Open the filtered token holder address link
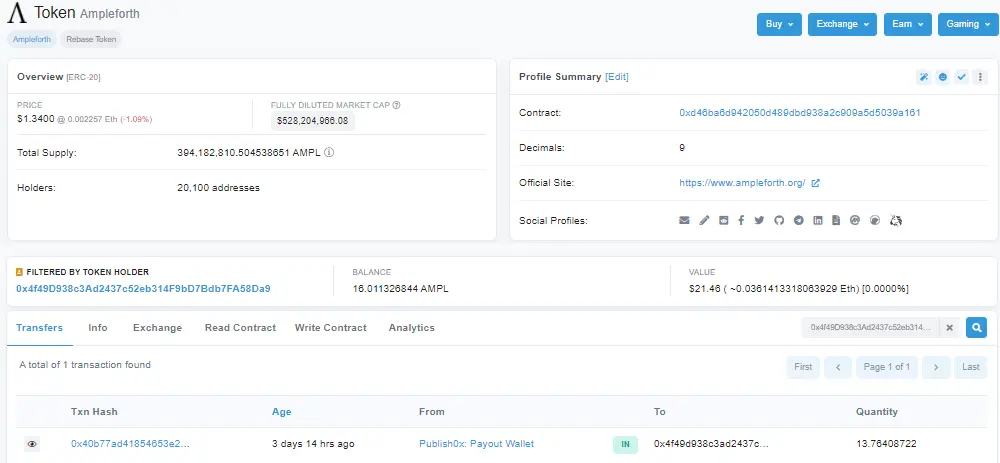The width and height of the screenshot is (1000, 463). 143,289
